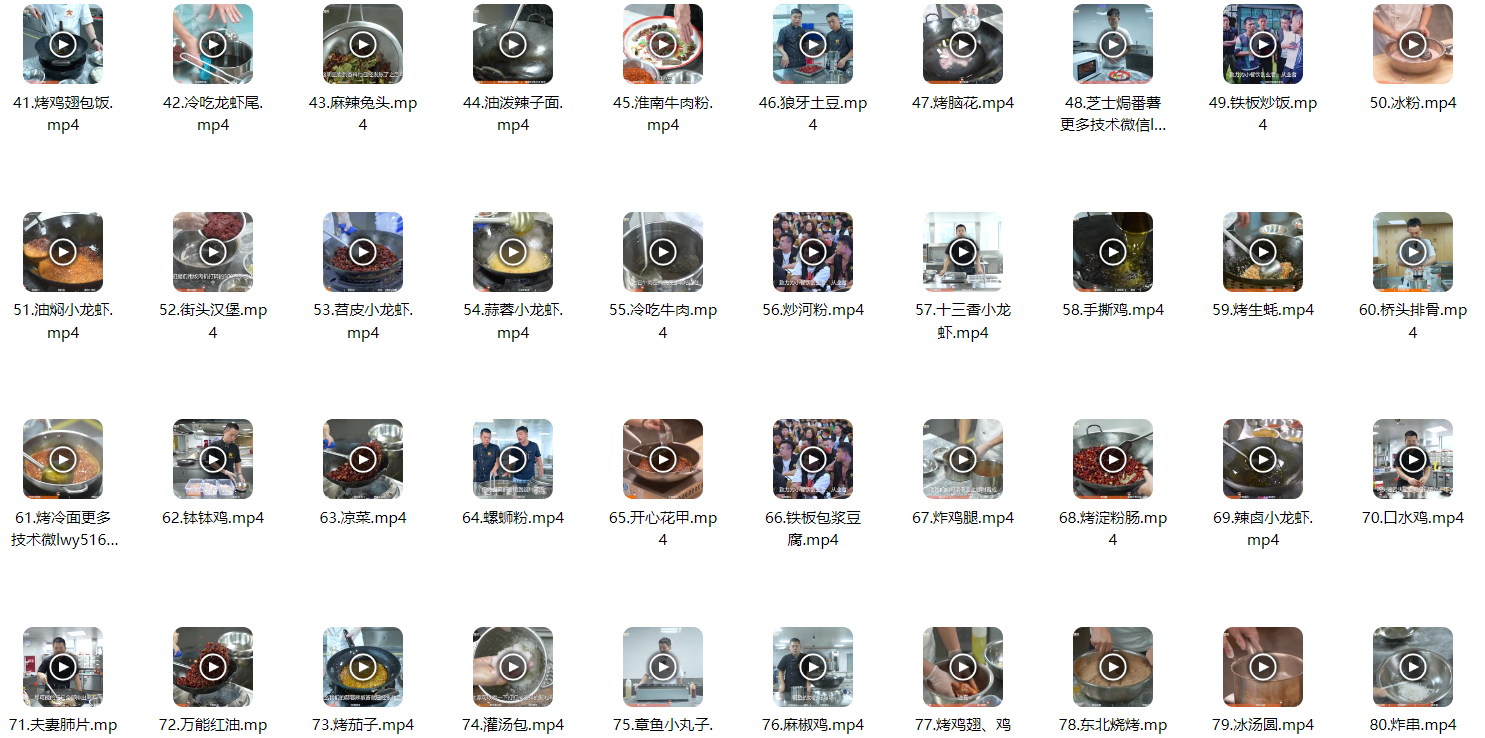
Task: Select the 54.蒜蓉小龙虾.mp4 file icon
Action: 513,252
